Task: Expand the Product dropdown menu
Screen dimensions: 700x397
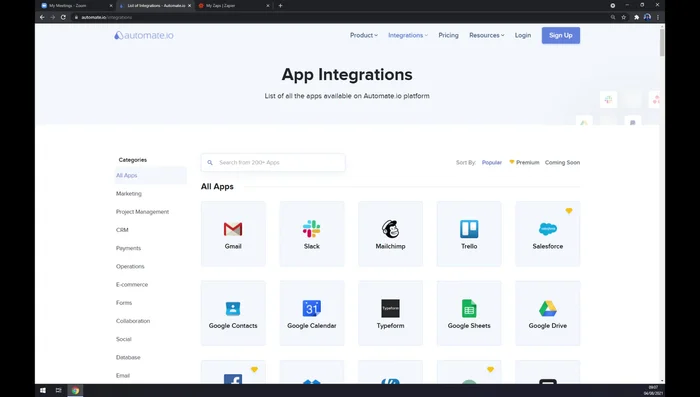Action: point(363,35)
